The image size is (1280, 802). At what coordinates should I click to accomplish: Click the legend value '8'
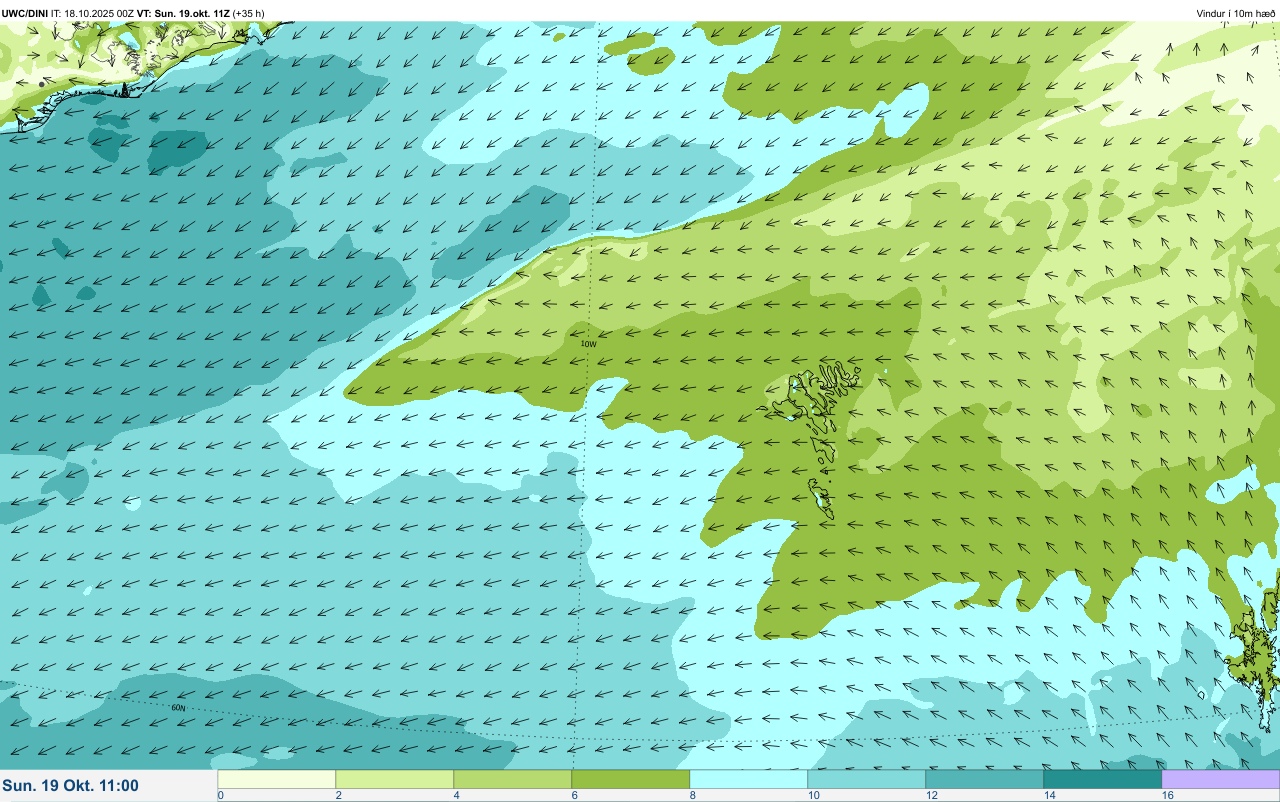click(692, 795)
